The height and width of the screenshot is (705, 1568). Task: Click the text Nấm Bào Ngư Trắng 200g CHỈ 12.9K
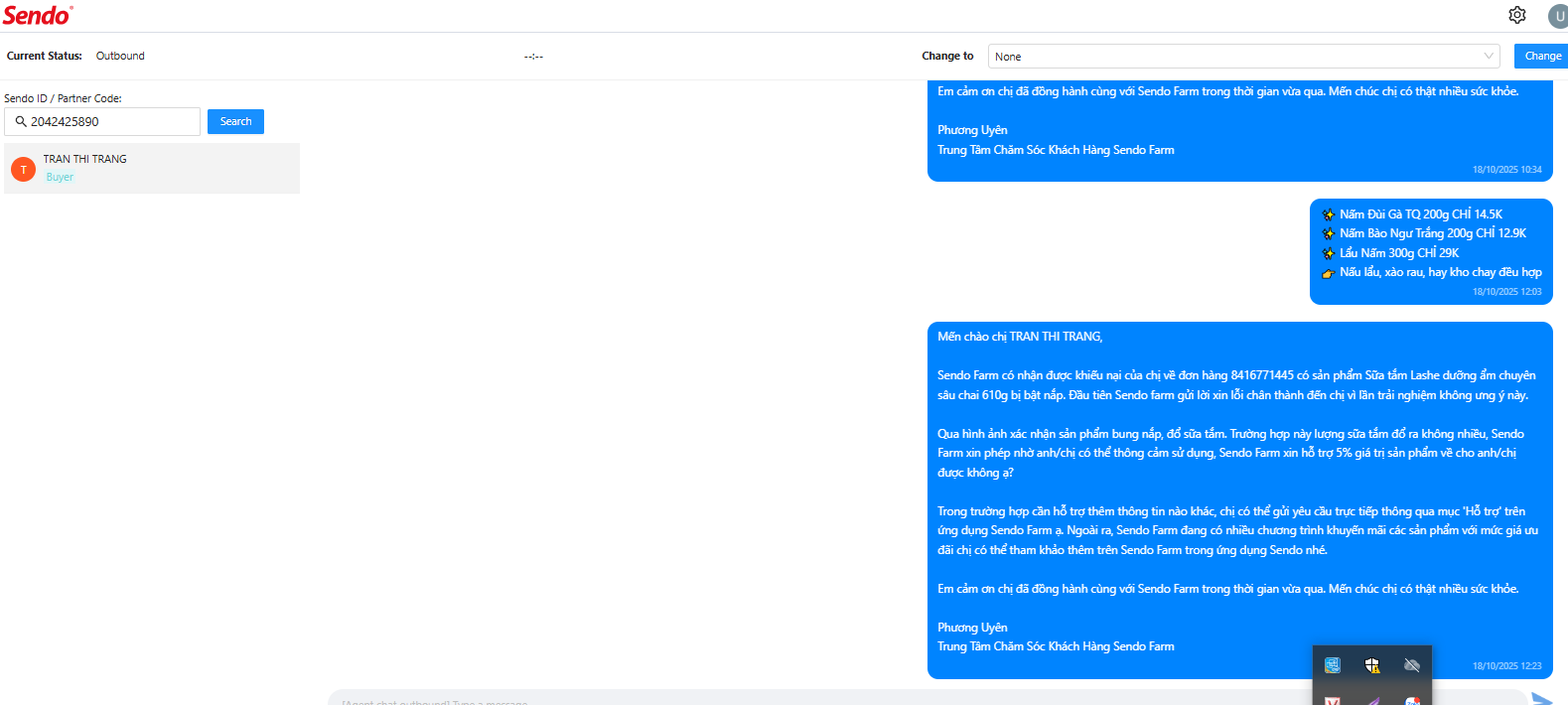click(x=1433, y=233)
